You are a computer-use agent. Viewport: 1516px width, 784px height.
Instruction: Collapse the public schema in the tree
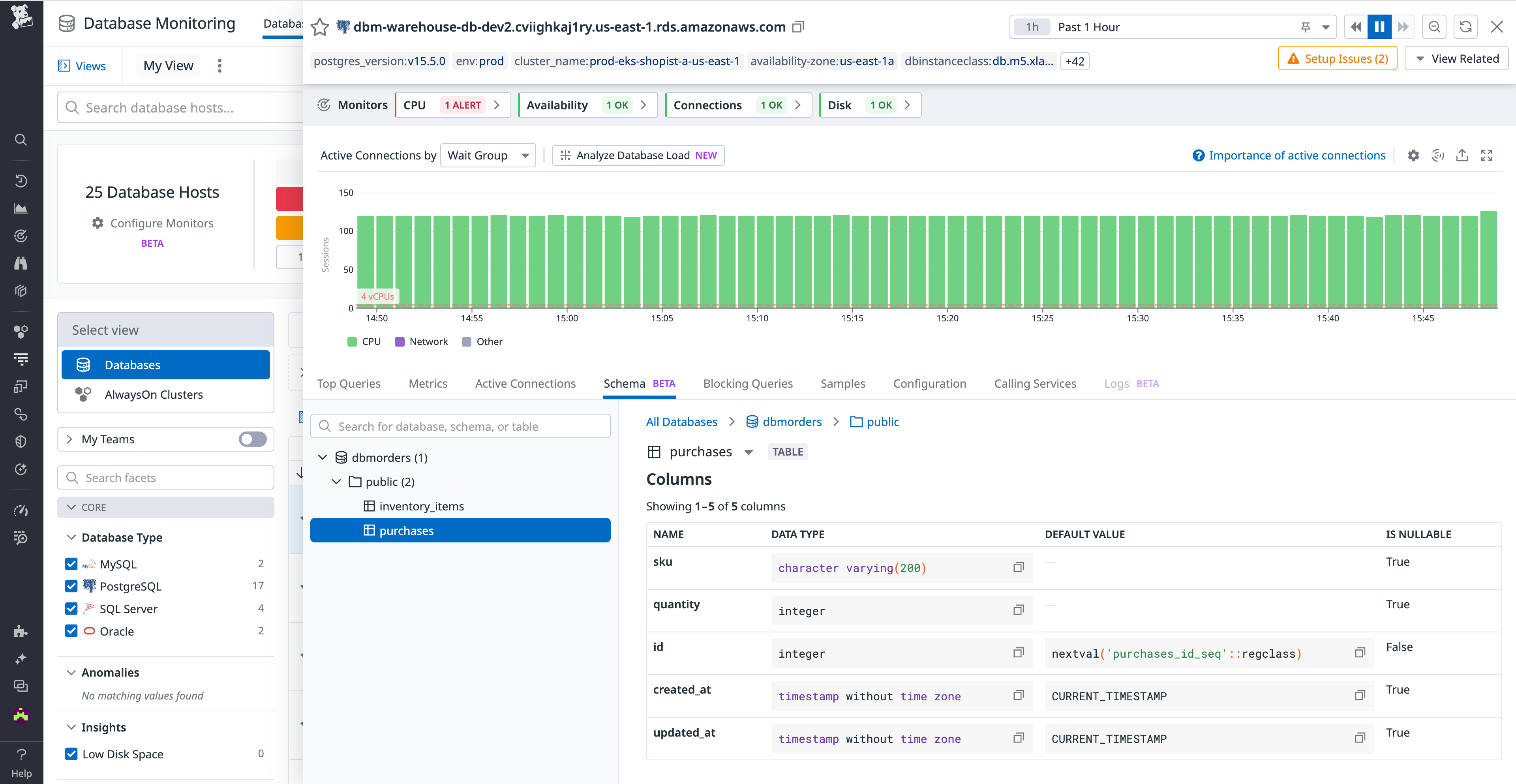(x=337, y=482)
